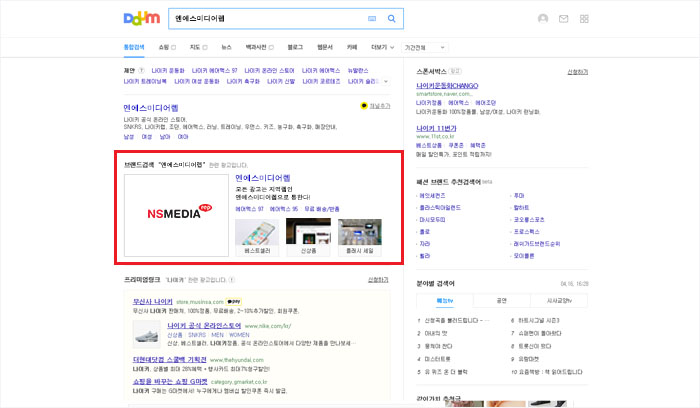Viewport: 700px width, 408px height.
Task: Click the 무료 배송/반품 link
Action: point(322,209)
